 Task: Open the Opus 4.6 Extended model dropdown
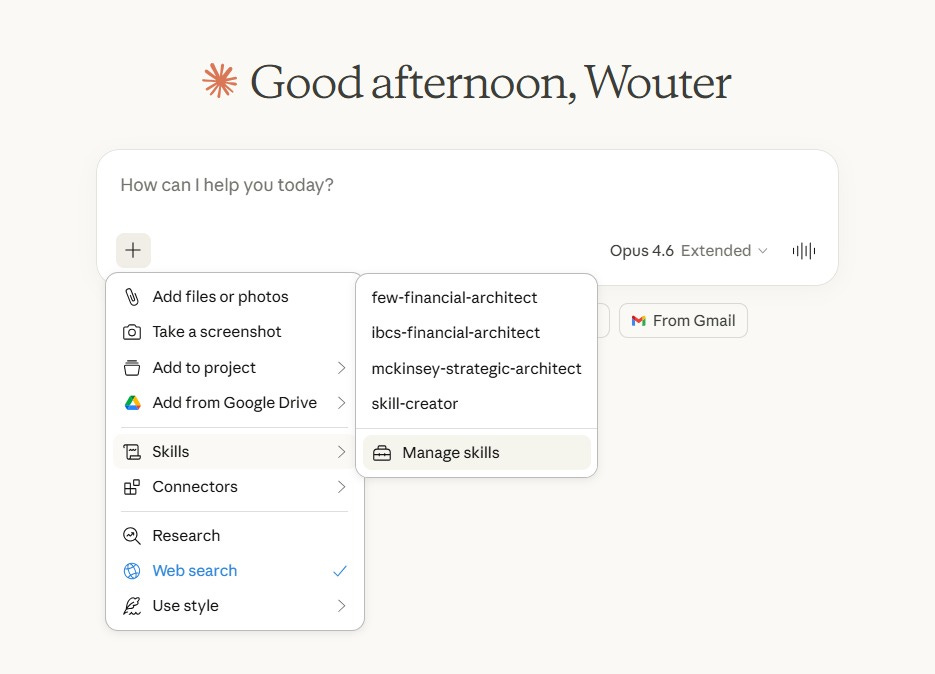(x=688, y=251)
